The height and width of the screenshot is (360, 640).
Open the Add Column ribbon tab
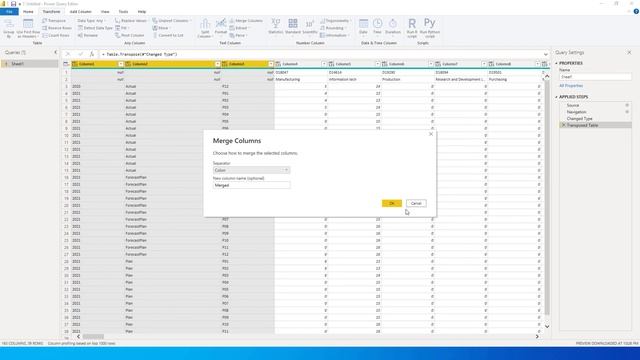80,11
